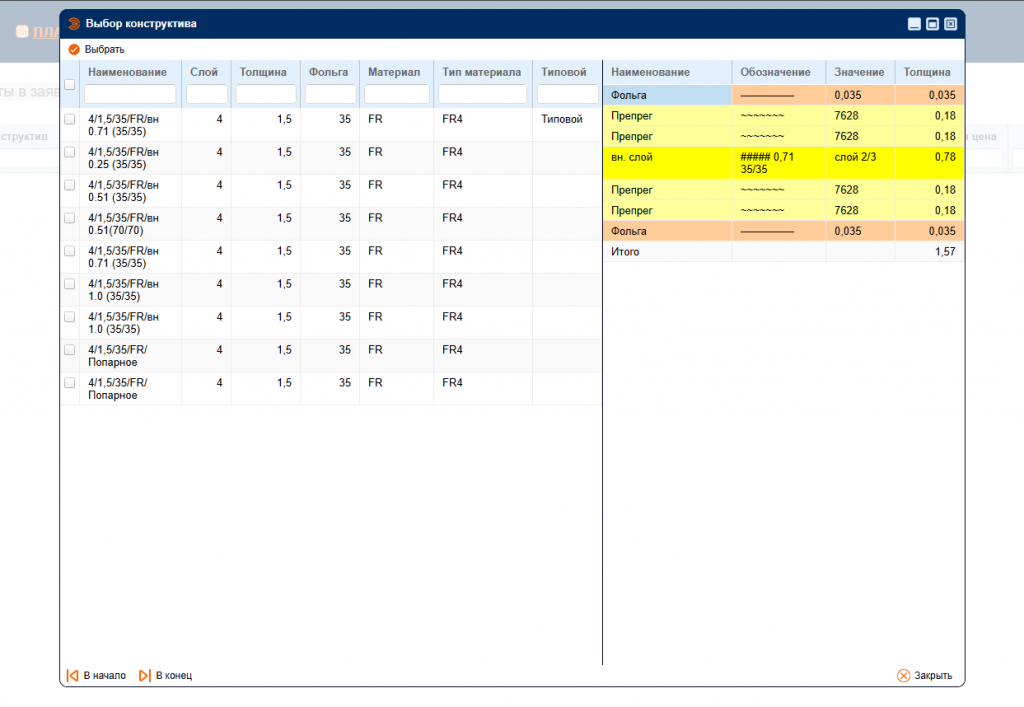Toggle the select-all checkbox in table header
The height and width of the screenshot is (707, 1024).
click(70, 85)
